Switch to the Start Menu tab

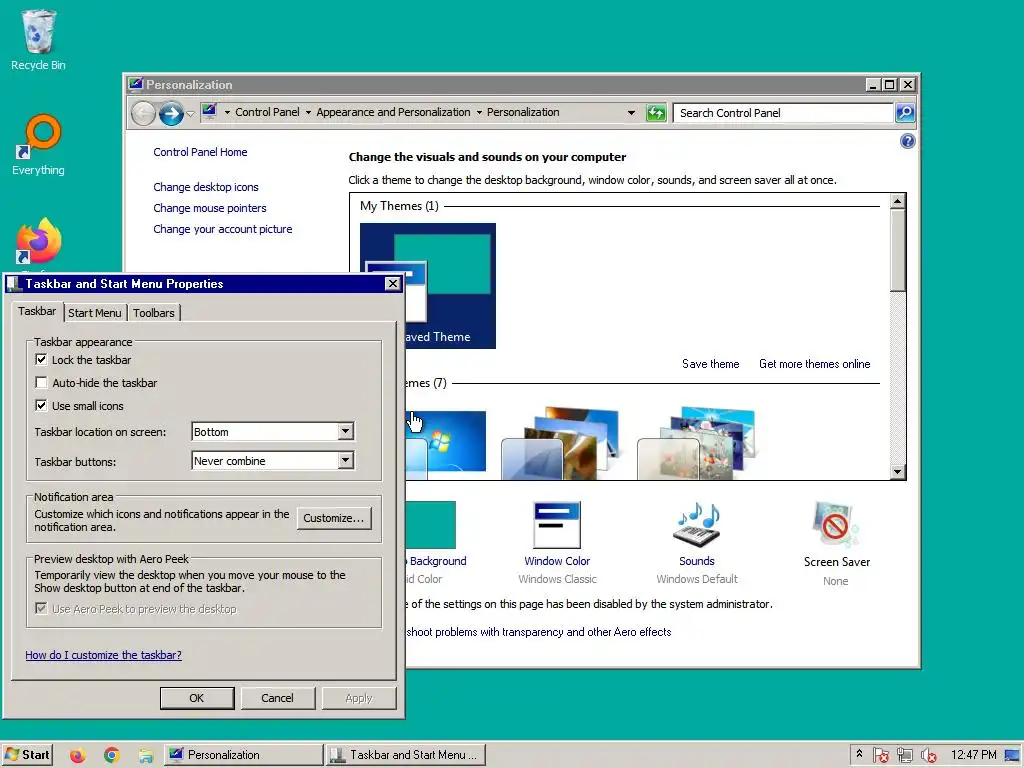pyautogui.click(x=95, y=313)
